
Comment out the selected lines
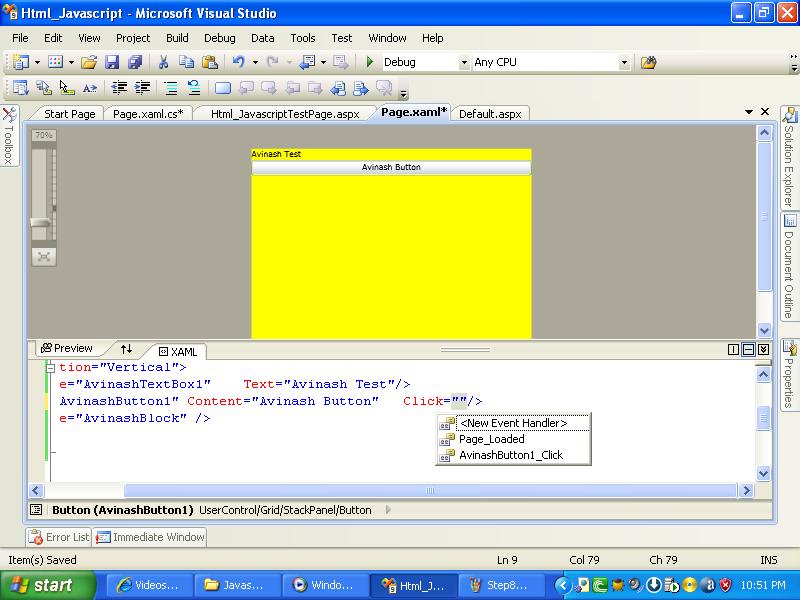tap(171, 88)
